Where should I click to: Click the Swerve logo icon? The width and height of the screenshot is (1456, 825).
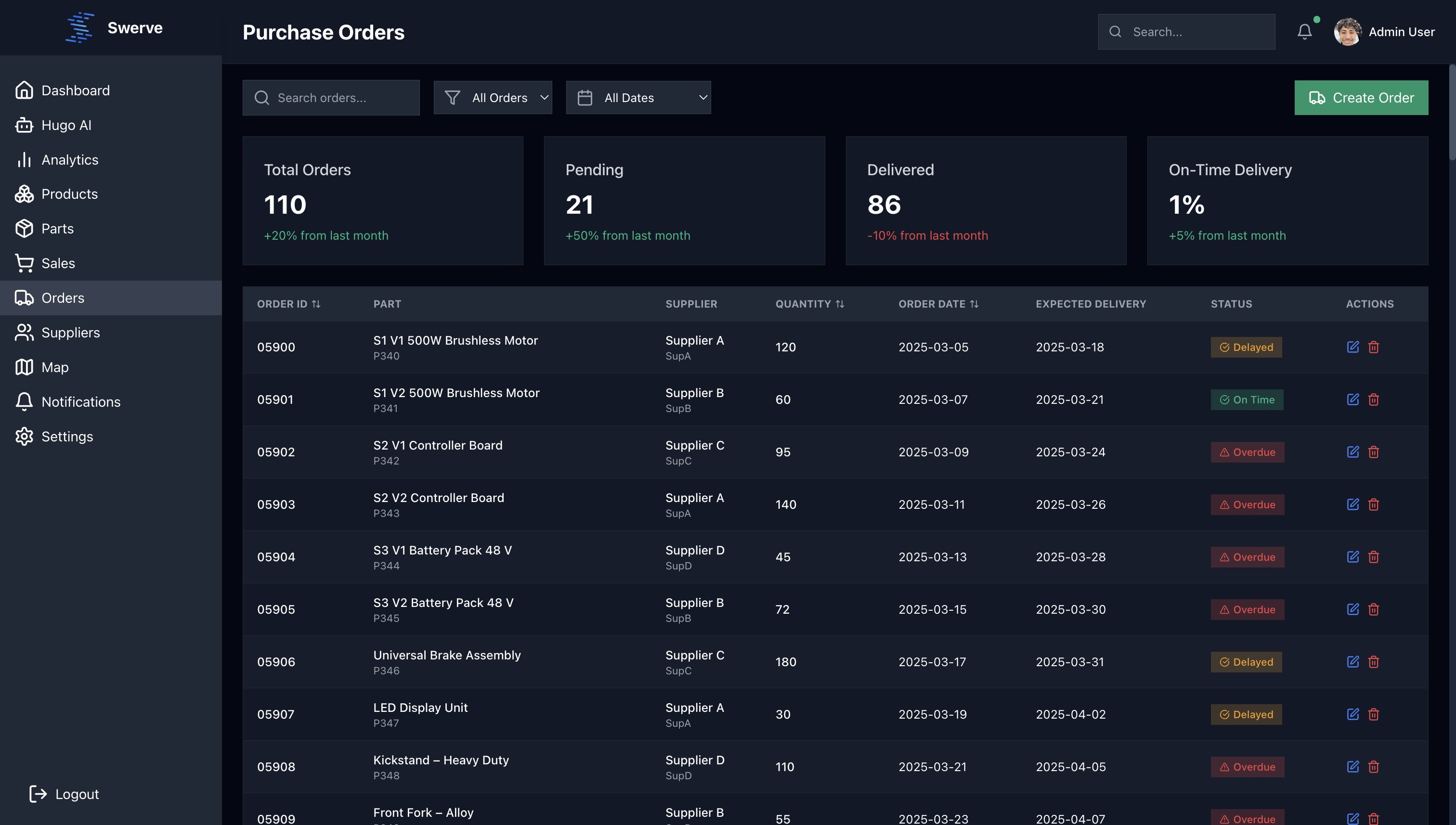pos(79,28)
